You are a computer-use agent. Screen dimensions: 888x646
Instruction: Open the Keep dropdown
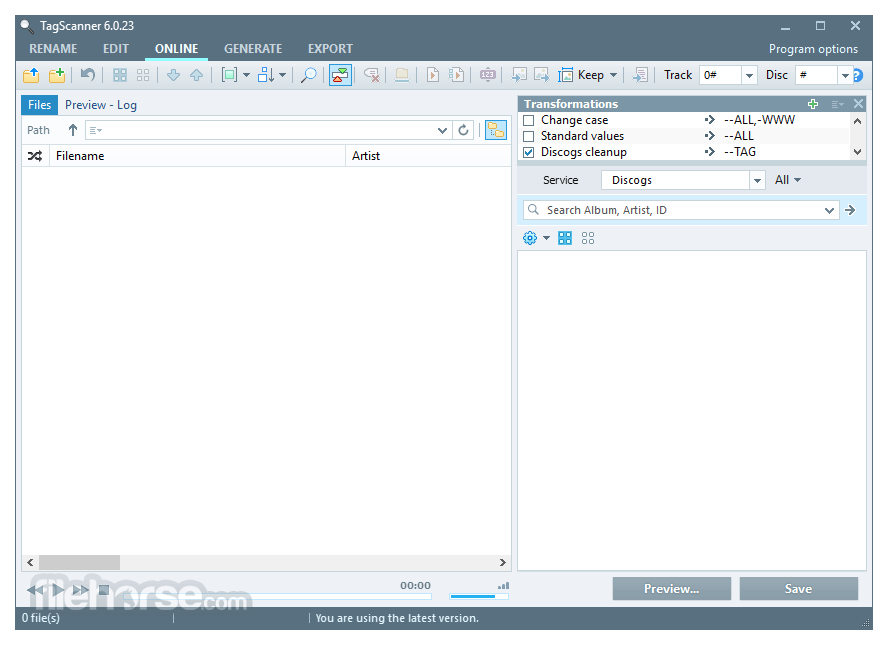click(597, 75)
